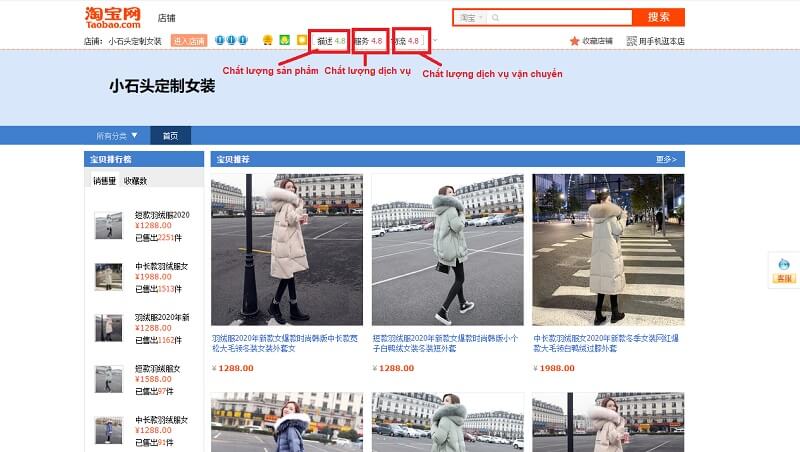The width and height of the screenshot is (800, 452).
Task: Click shop name 小石头定制女装 in header row
Action: (135, 41)
